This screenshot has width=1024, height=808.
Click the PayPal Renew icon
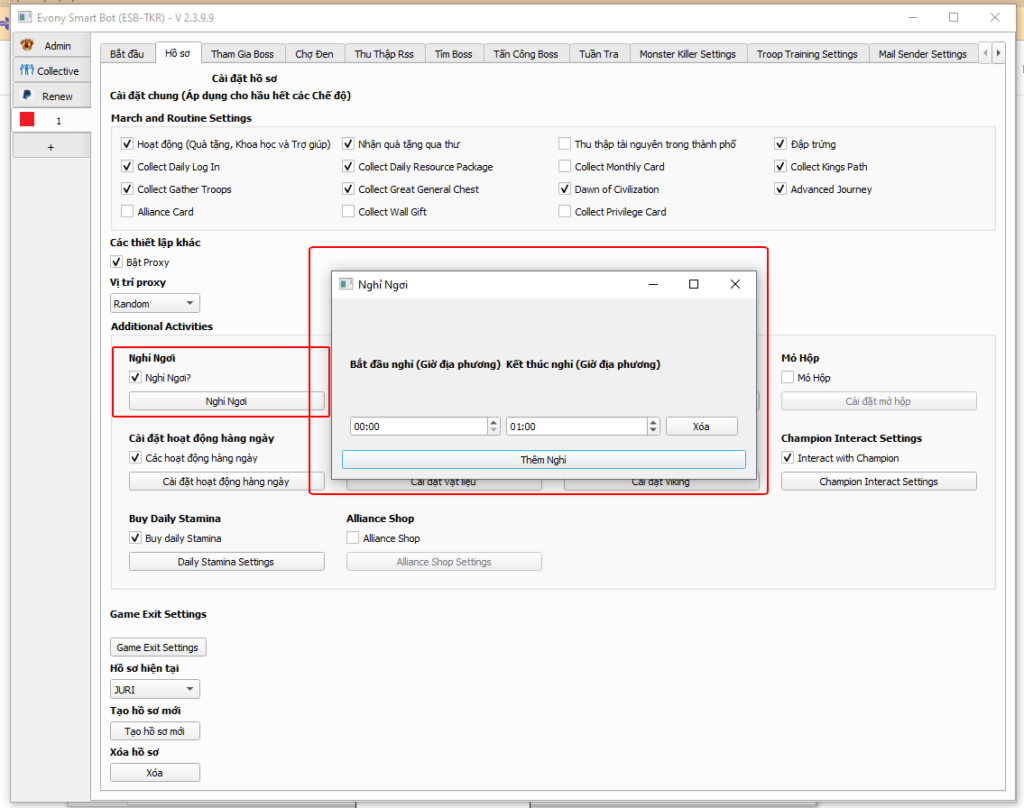tap(27, 96)
